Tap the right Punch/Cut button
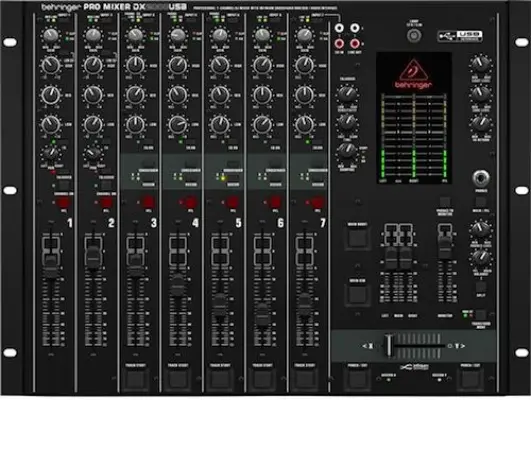The image size is (531, 450). (x=470, y=379)
